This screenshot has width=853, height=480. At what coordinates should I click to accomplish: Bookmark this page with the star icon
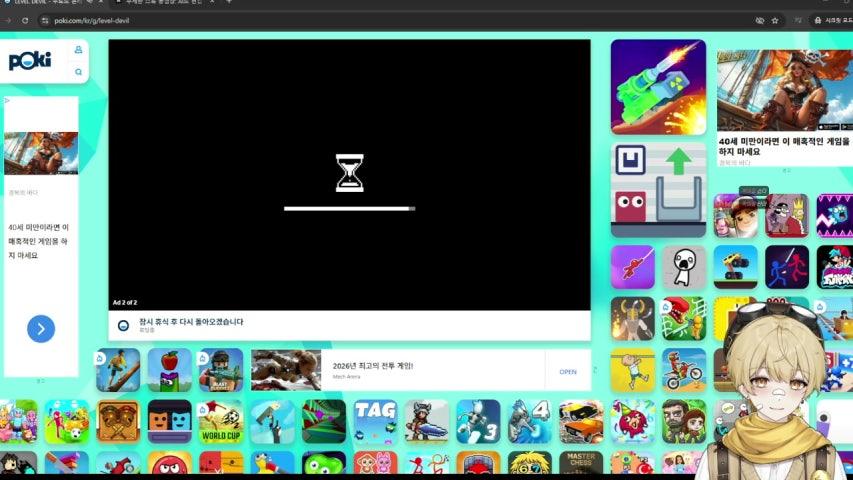(x=775, y=21)
